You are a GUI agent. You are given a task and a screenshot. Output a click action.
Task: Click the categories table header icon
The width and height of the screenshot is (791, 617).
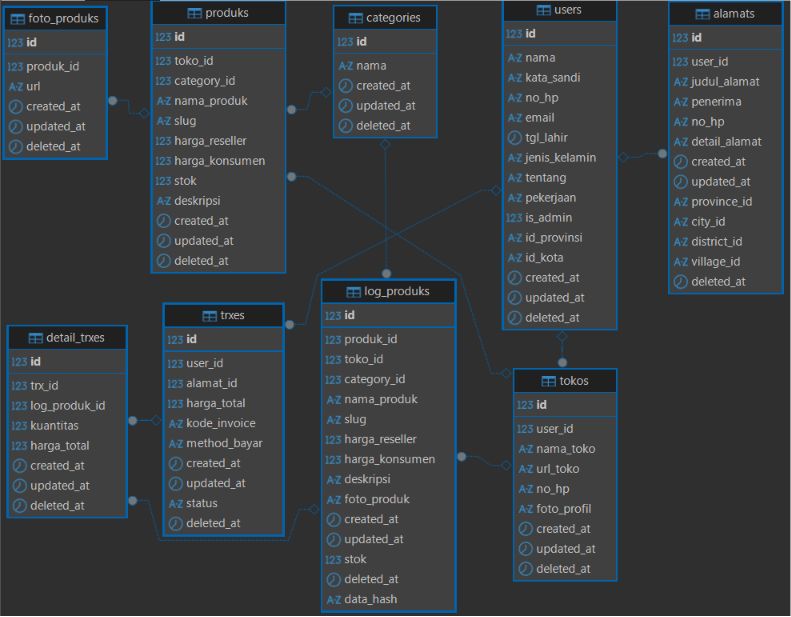(x=355, y=18)
